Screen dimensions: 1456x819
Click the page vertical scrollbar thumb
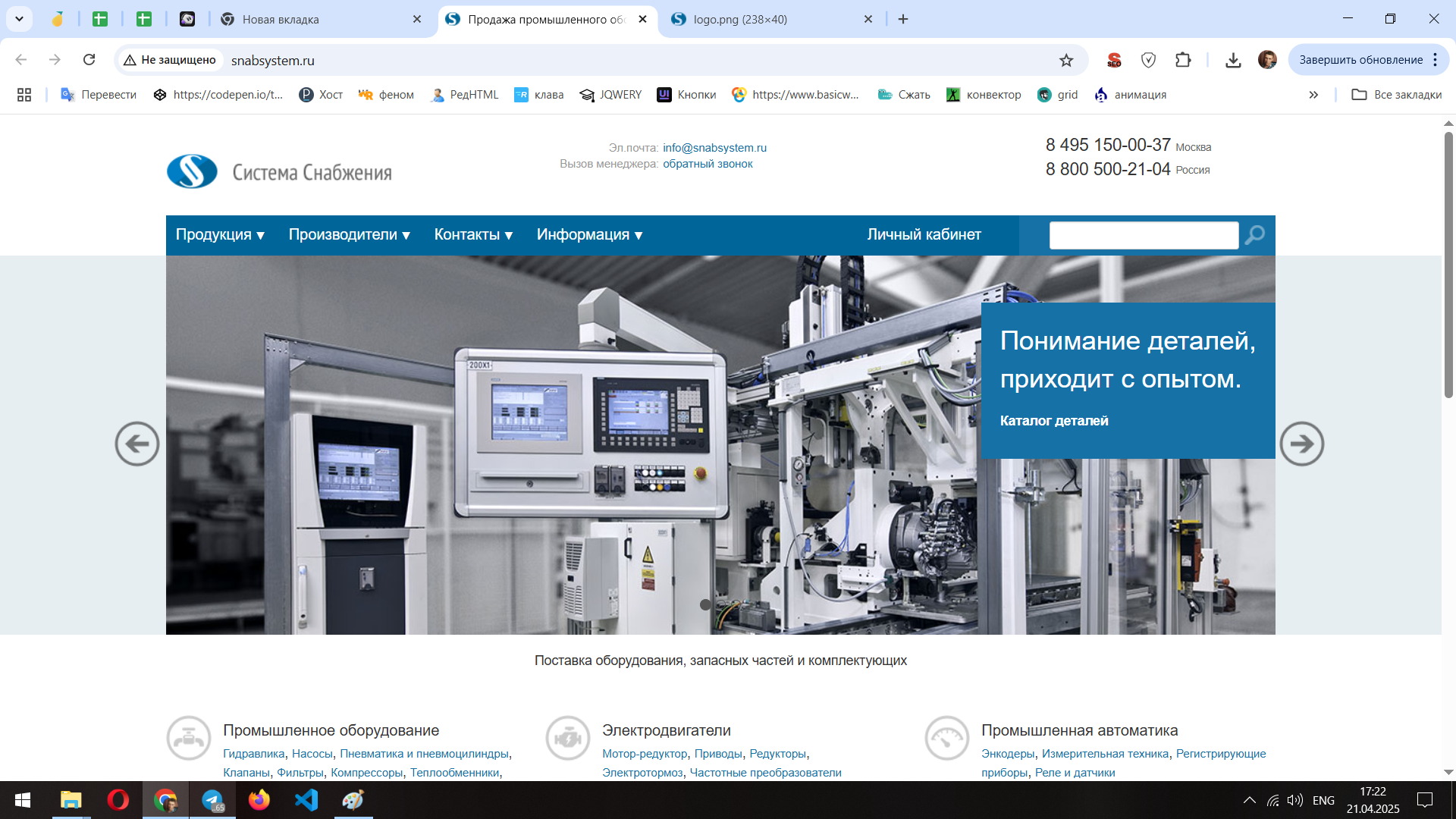pos(1448,265)
